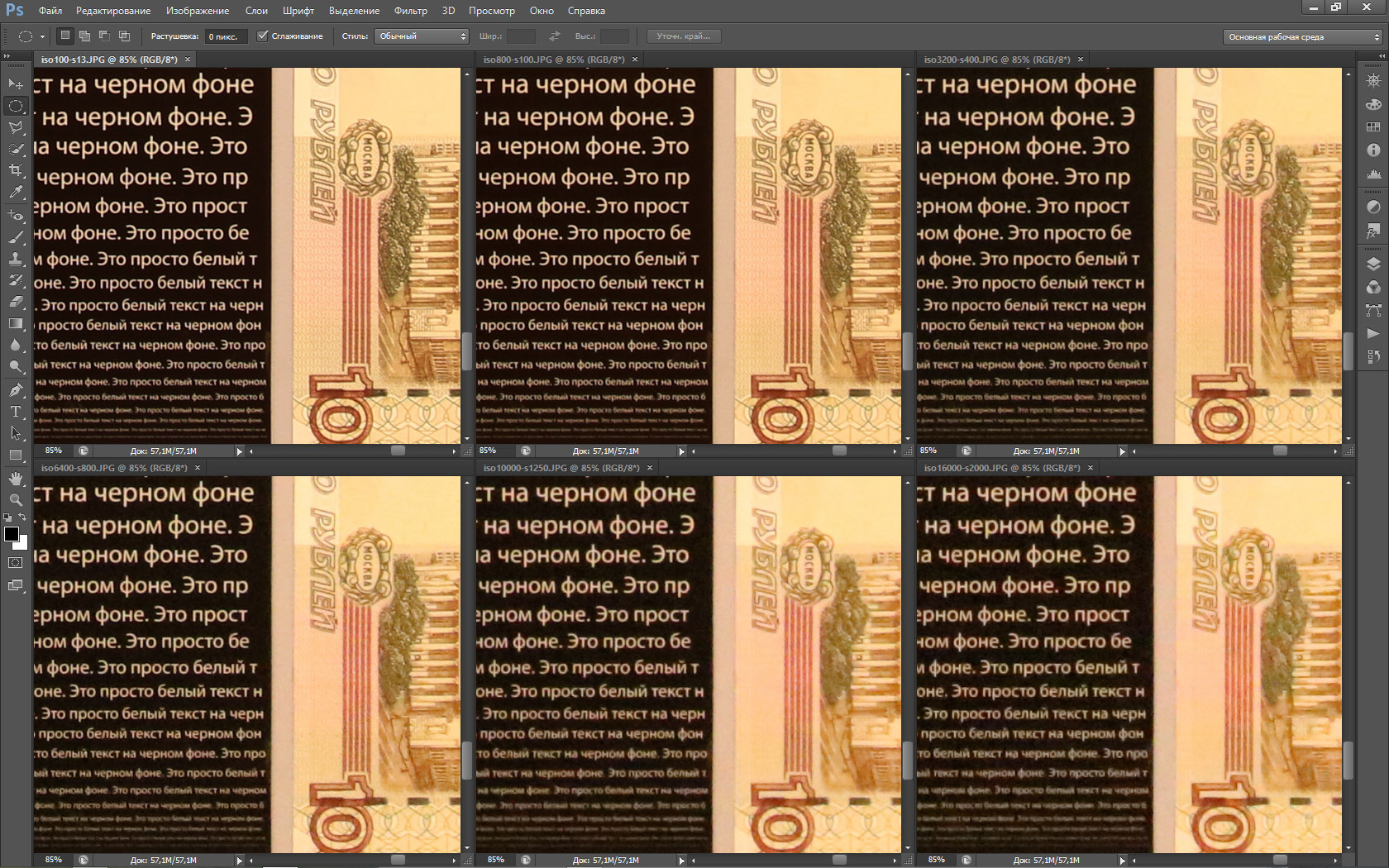This screenshot has height=868, width=1389.
Task: Reset default foreground and background colors
Action: coord(7,517)
